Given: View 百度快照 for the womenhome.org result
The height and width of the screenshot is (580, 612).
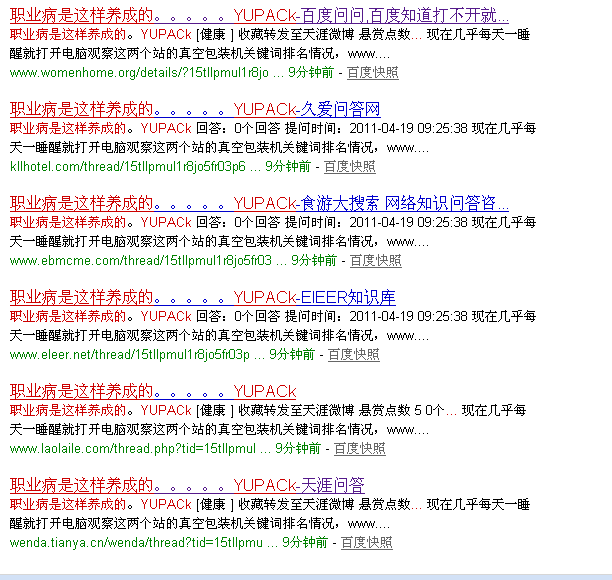Looking at the screenshot, I should 373,73.
